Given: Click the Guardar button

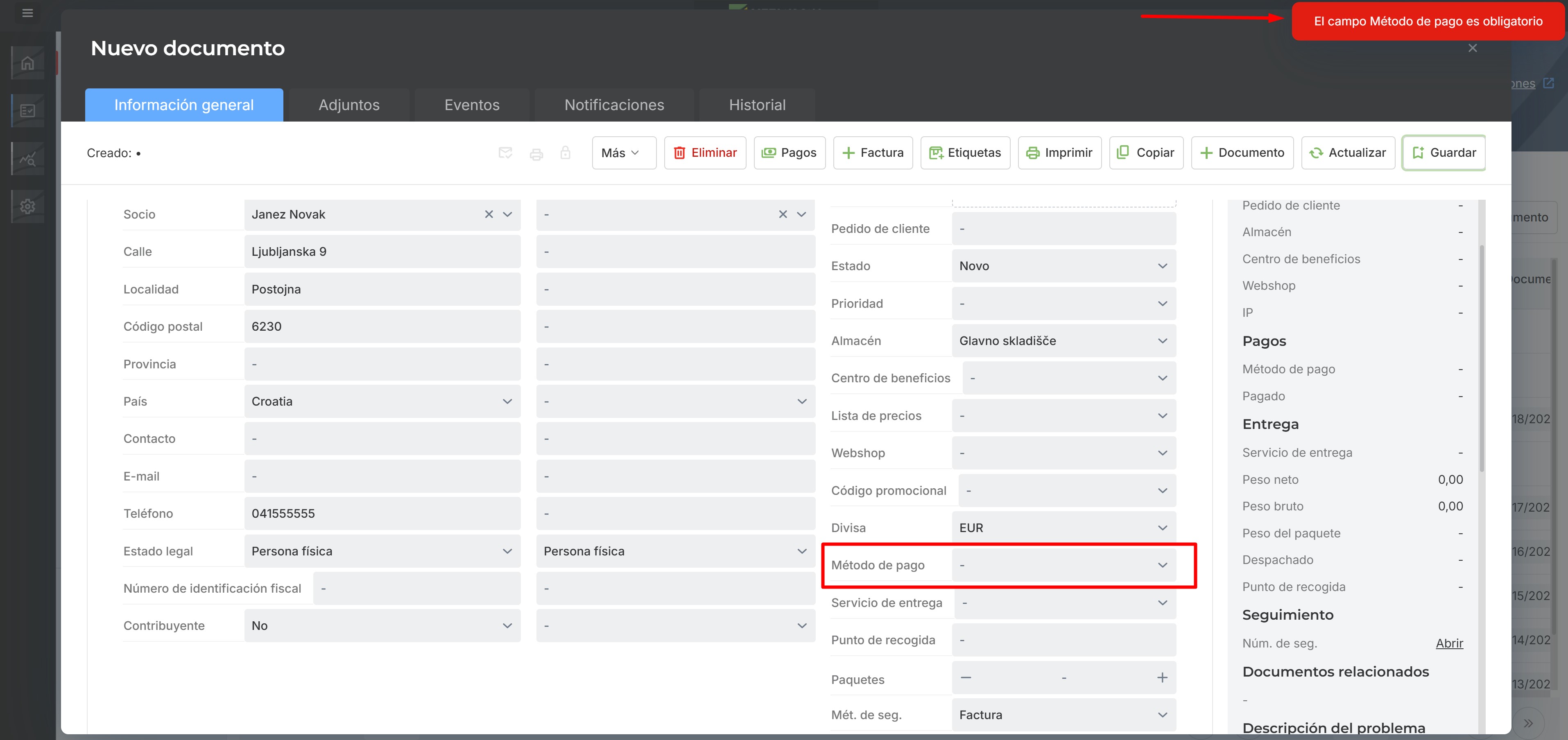Looking at the screenshot, I should pyautogui.click(x=1444, y=153).
